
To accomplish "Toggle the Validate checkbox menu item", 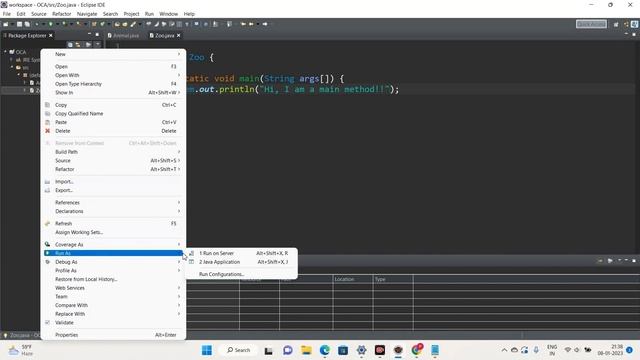I will [113, 322].
